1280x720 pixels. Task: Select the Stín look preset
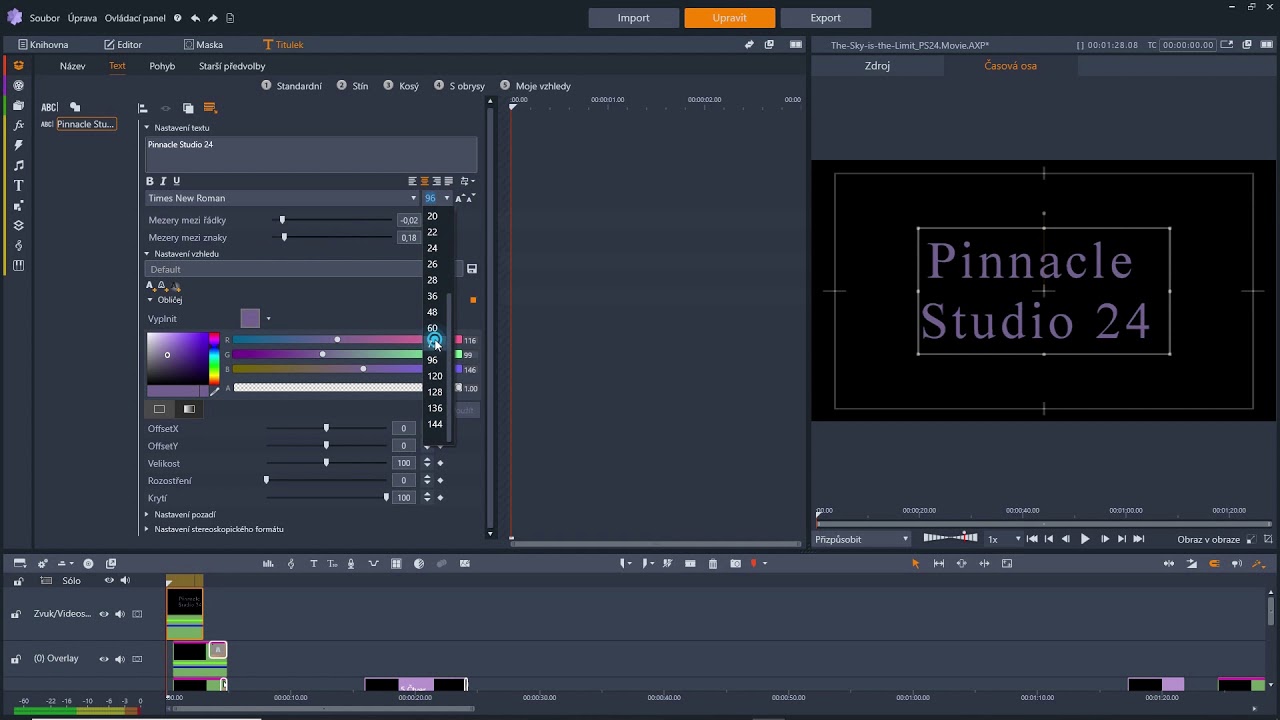[353, 86]
